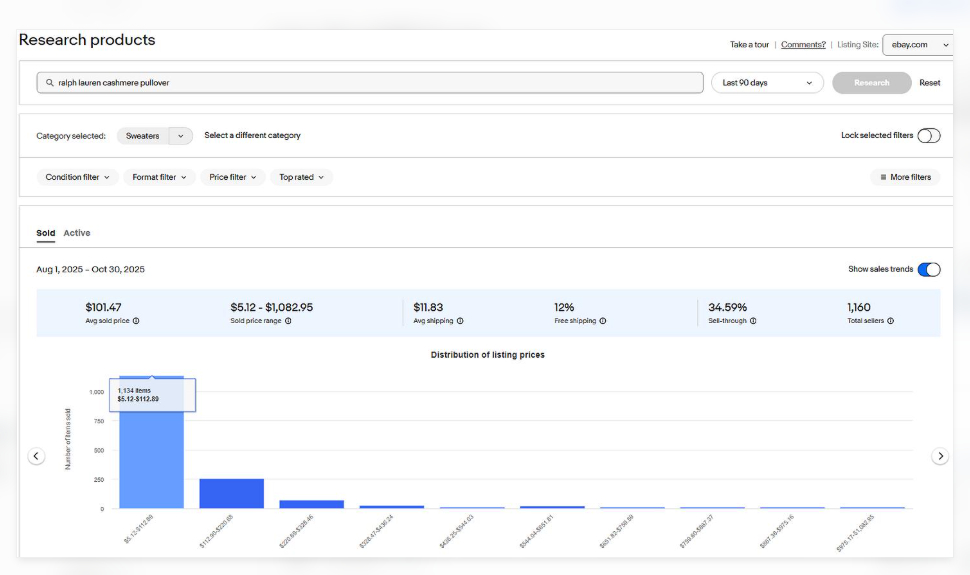Screen dimensions: 970x575
Task: Click the Reset link
Action: coord(929,82)
